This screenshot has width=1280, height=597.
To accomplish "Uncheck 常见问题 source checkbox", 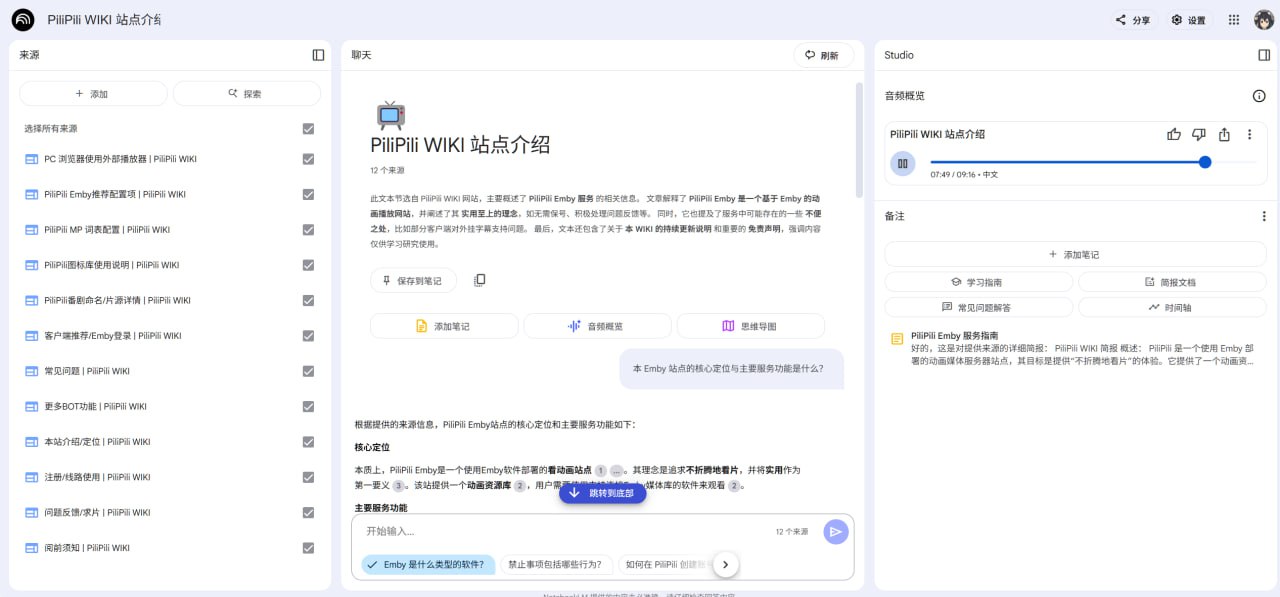I will (x=308, y=371).
